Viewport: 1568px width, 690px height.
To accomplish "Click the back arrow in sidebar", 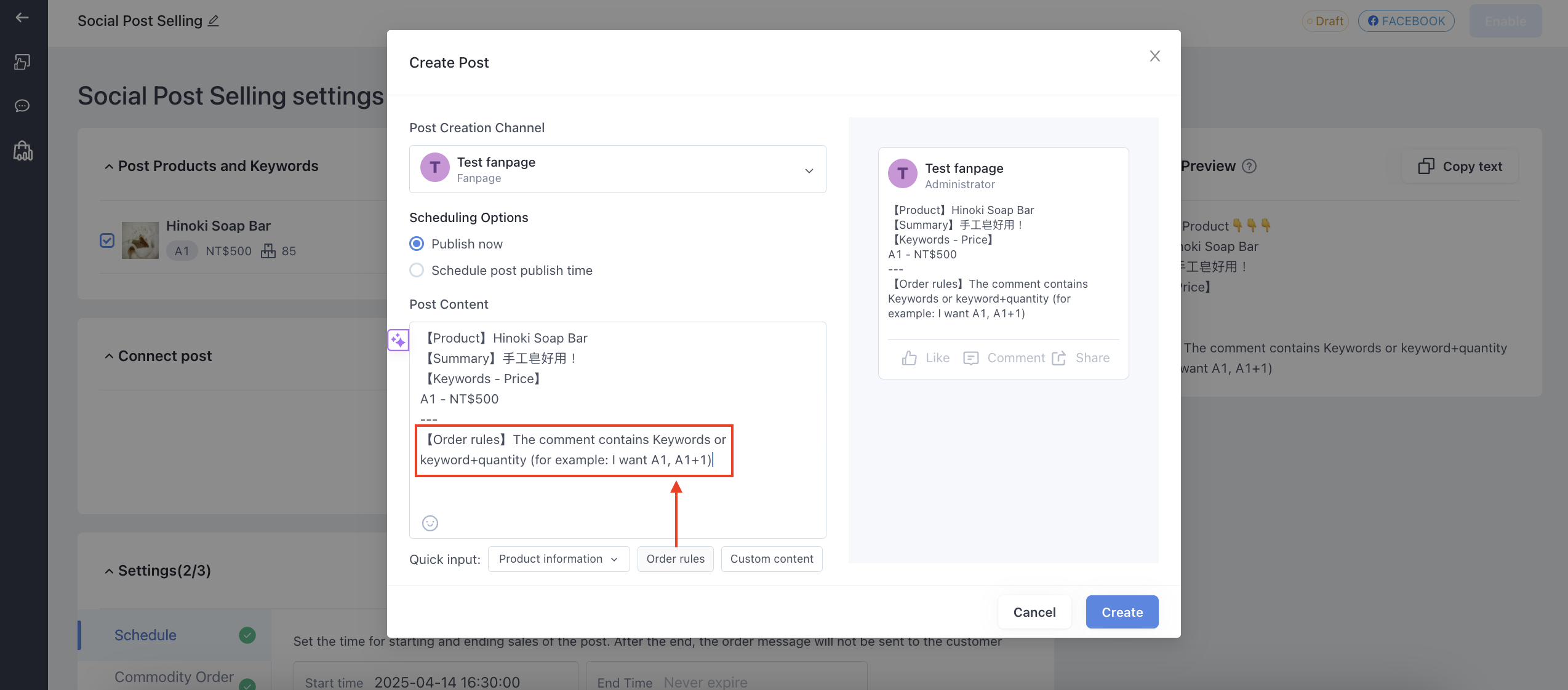I will [23, 17].
